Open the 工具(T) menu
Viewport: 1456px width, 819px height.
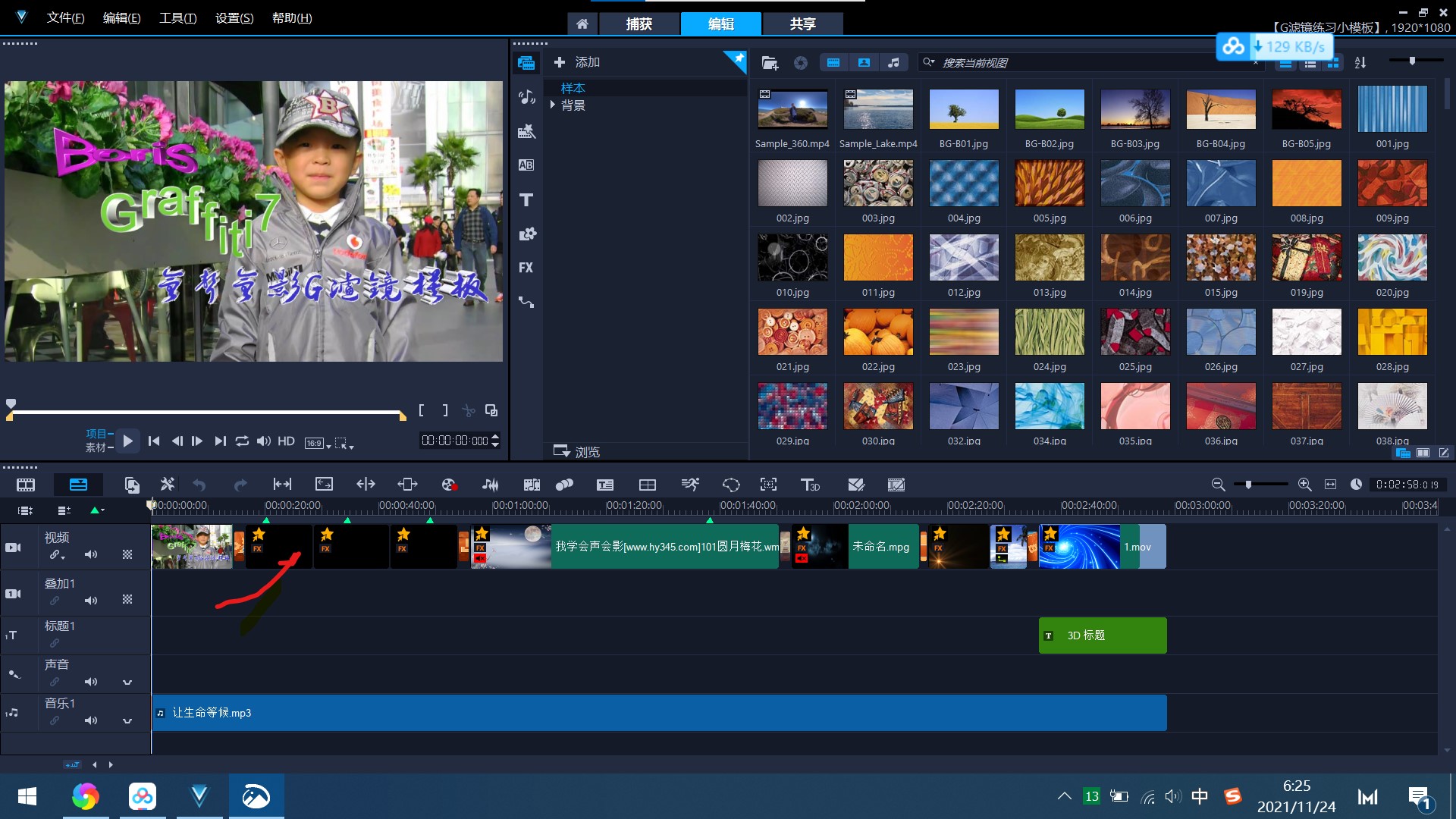click(x=177, y=17)
